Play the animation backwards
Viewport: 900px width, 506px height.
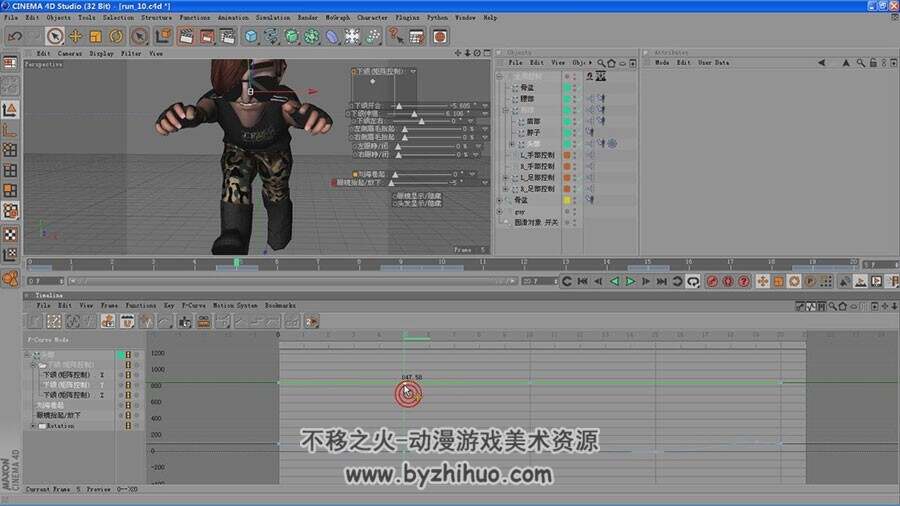pos(614,281)
